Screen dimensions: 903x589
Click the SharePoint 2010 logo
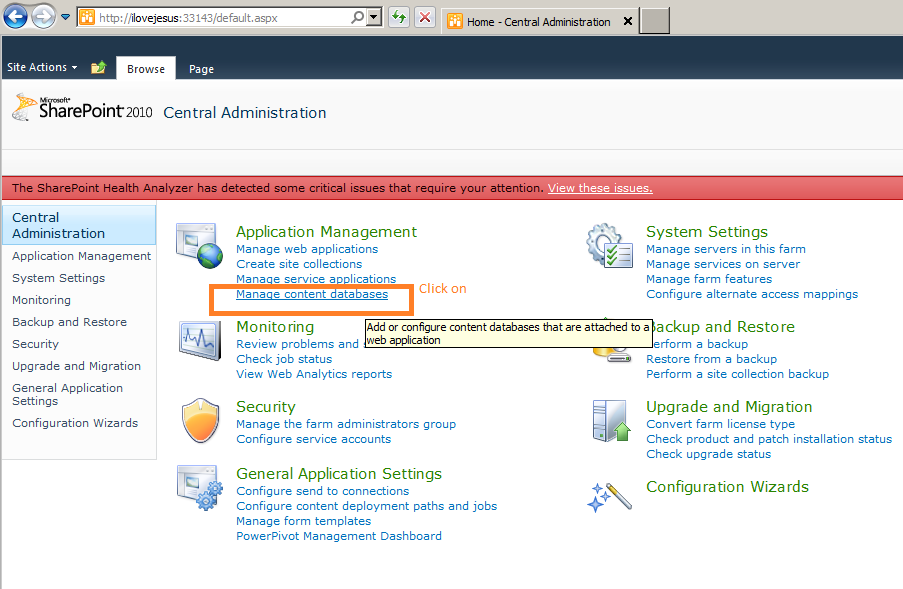point(82,108)
